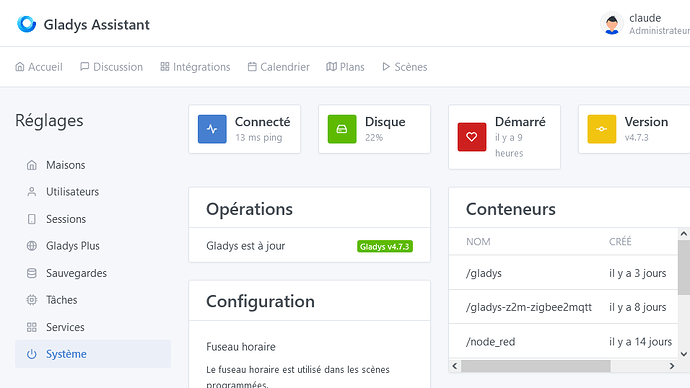690x388 pixels.
Task: Click the Conteneurs card heading
Action: coord(511,209)
